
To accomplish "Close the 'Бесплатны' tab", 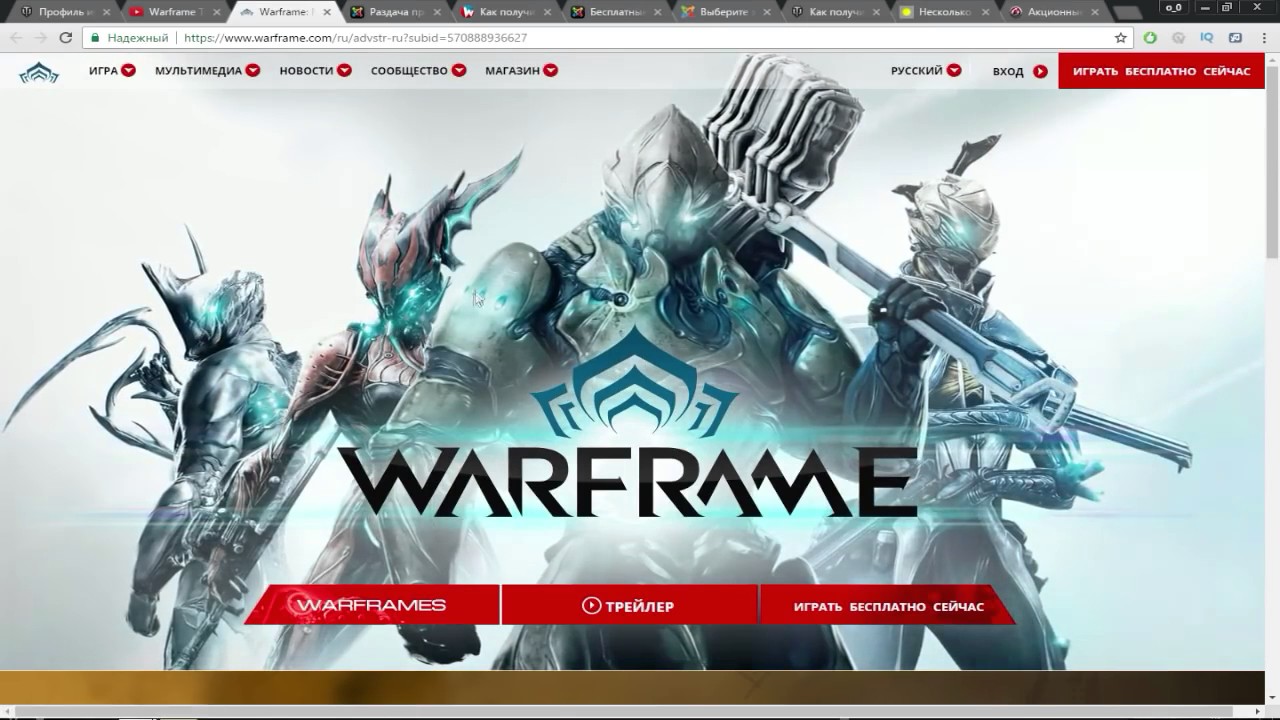I will [656, 12].
